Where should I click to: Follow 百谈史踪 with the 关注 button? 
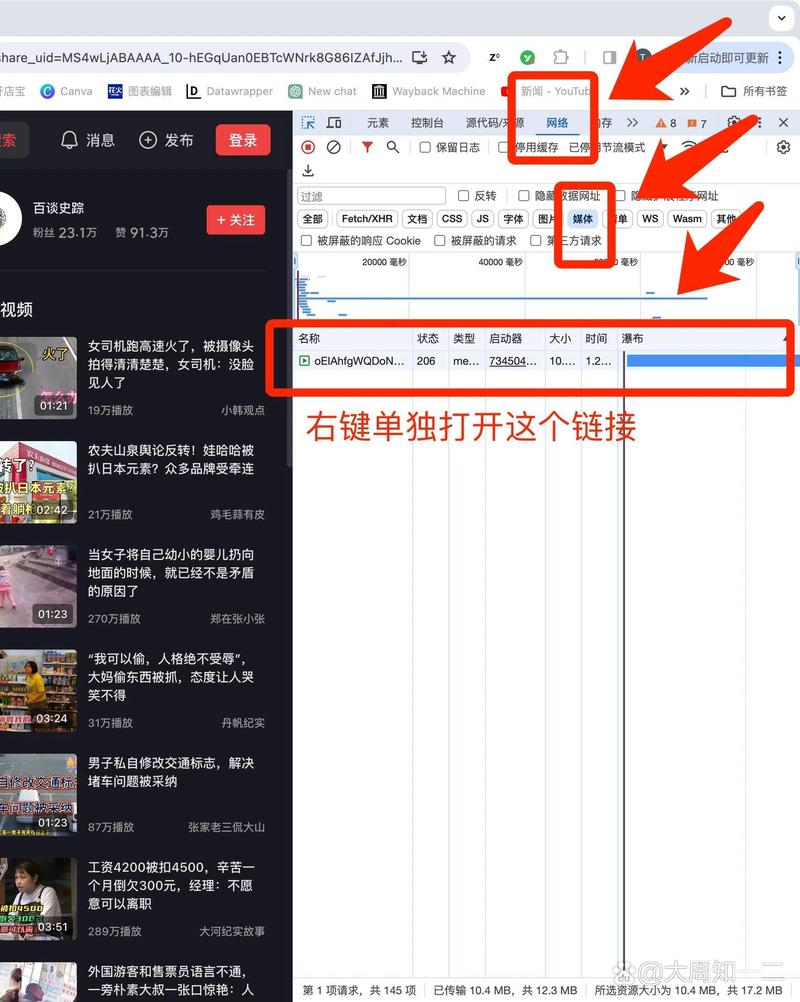pyautogui.click(x=235, y=220)
